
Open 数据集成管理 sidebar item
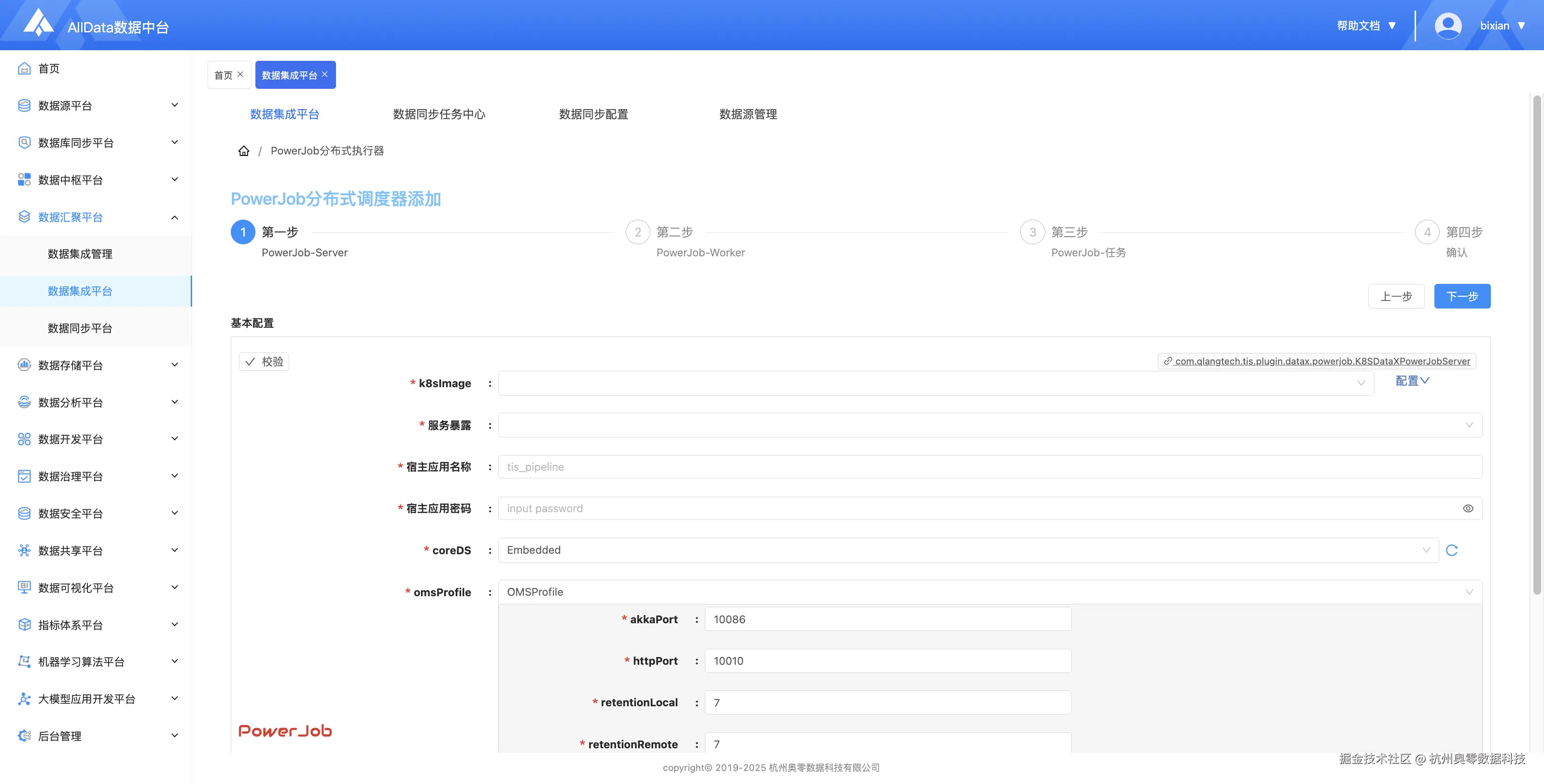[x=80, y=254]
